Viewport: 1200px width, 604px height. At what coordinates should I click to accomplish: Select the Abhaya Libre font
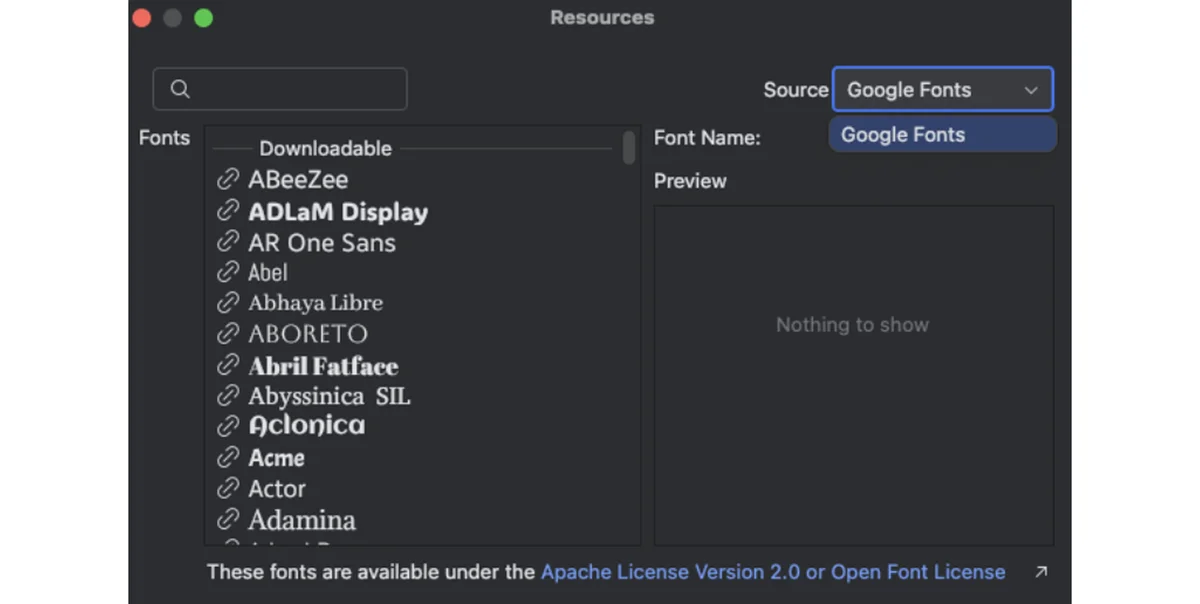(315, 302)
